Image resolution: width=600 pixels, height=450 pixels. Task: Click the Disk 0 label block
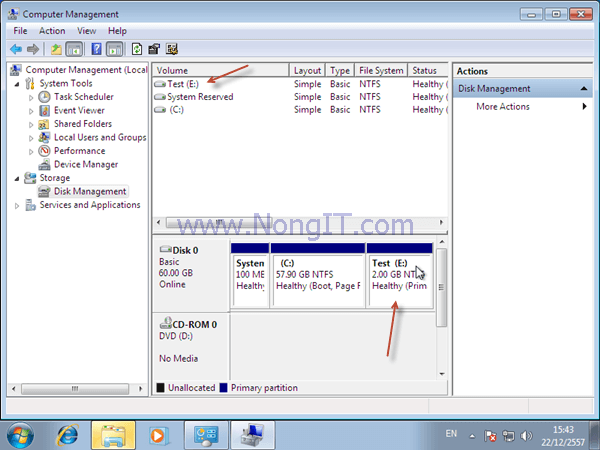(x=191, y=276)
